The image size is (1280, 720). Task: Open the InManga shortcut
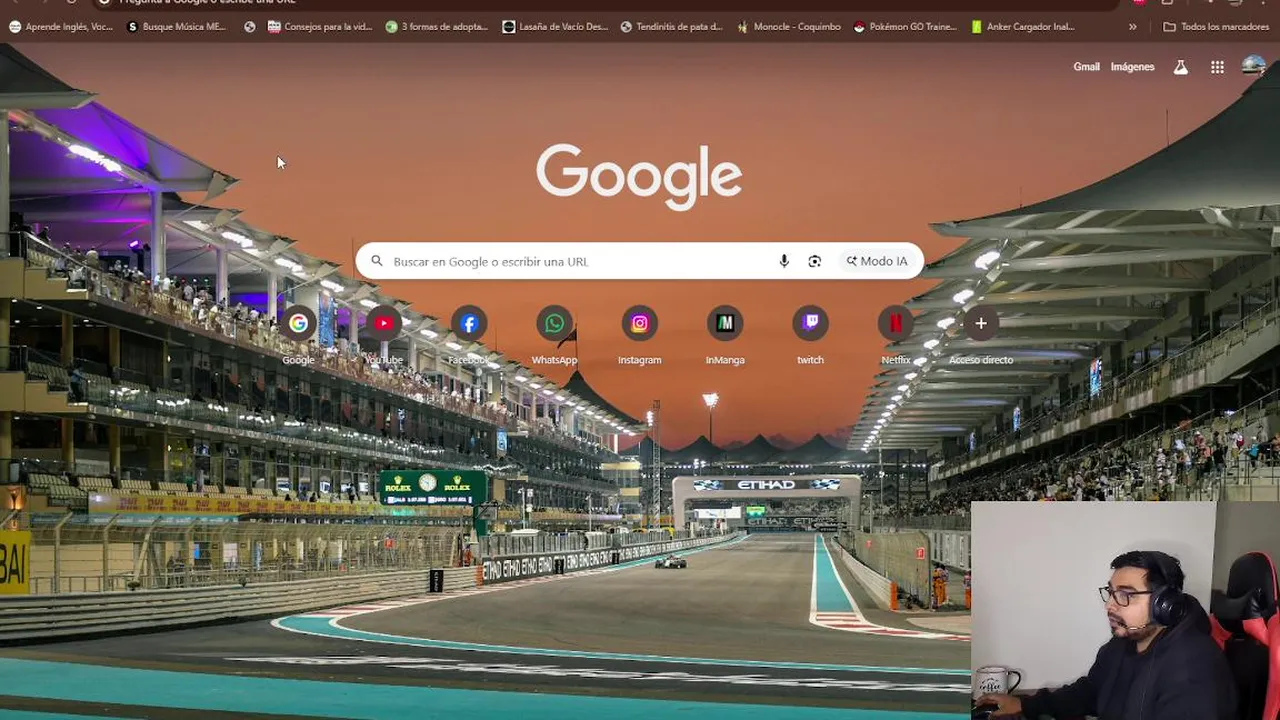click(x=725, y=335)
